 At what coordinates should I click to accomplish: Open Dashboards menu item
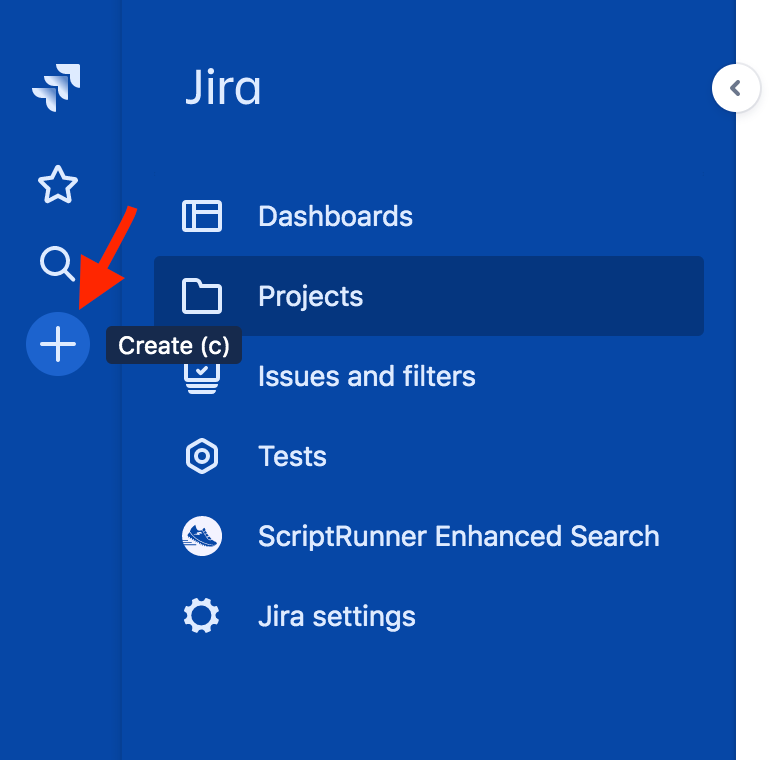tap(429, 216)
